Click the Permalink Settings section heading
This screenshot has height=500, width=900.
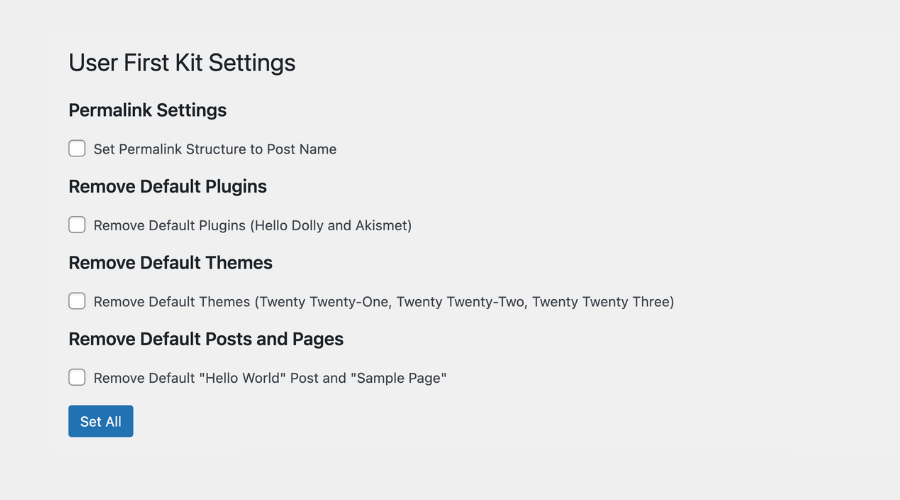(x=148, y=110)
